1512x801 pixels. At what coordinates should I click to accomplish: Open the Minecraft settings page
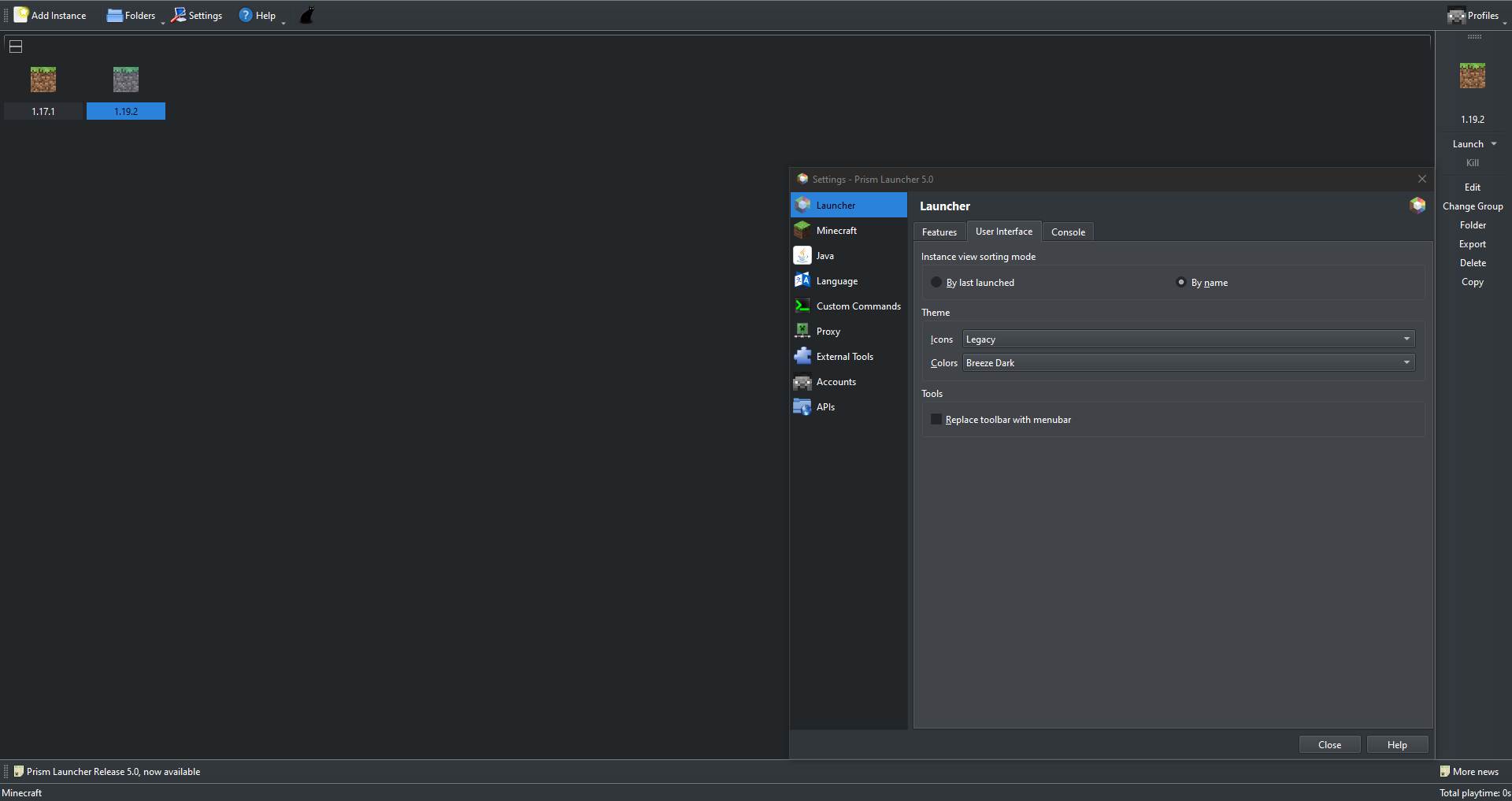[849, 231]
